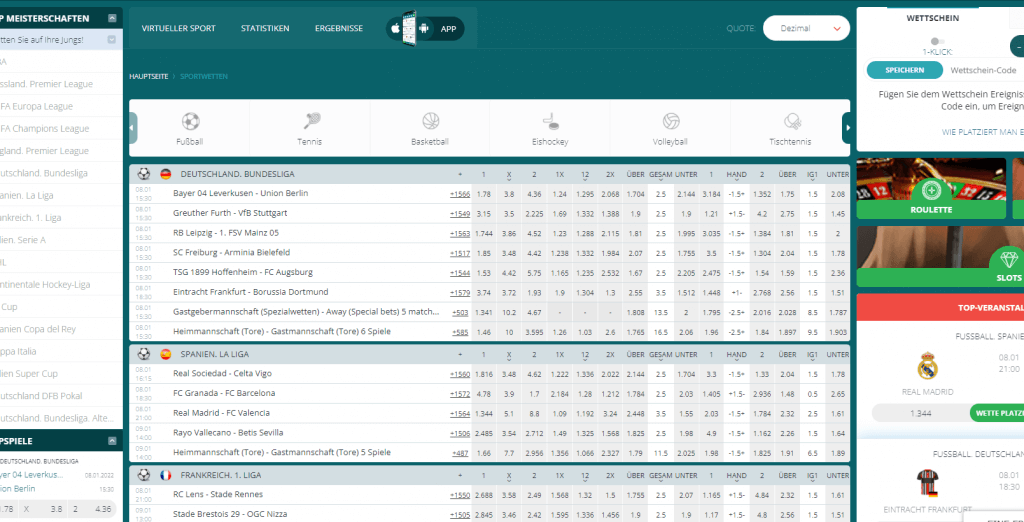Screen dimensions: 1024x522
Task: Switch to the Wettschein-Code tab
Action: coord(983,70)
